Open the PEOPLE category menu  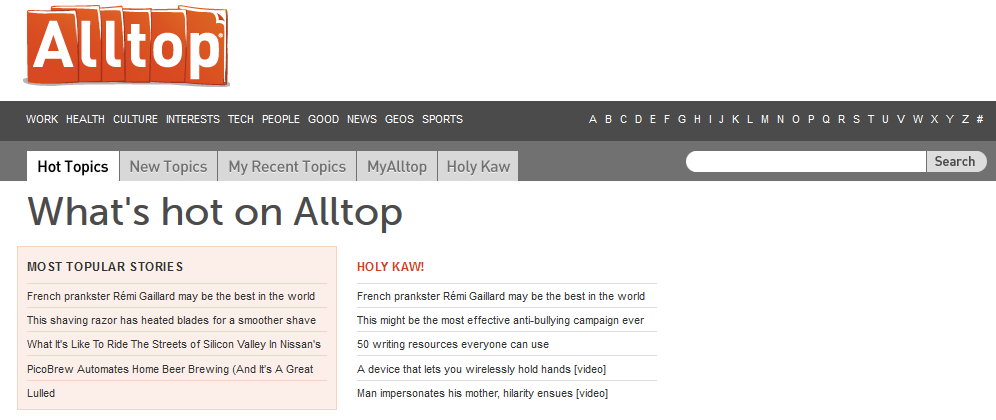(x=281, y=119)
